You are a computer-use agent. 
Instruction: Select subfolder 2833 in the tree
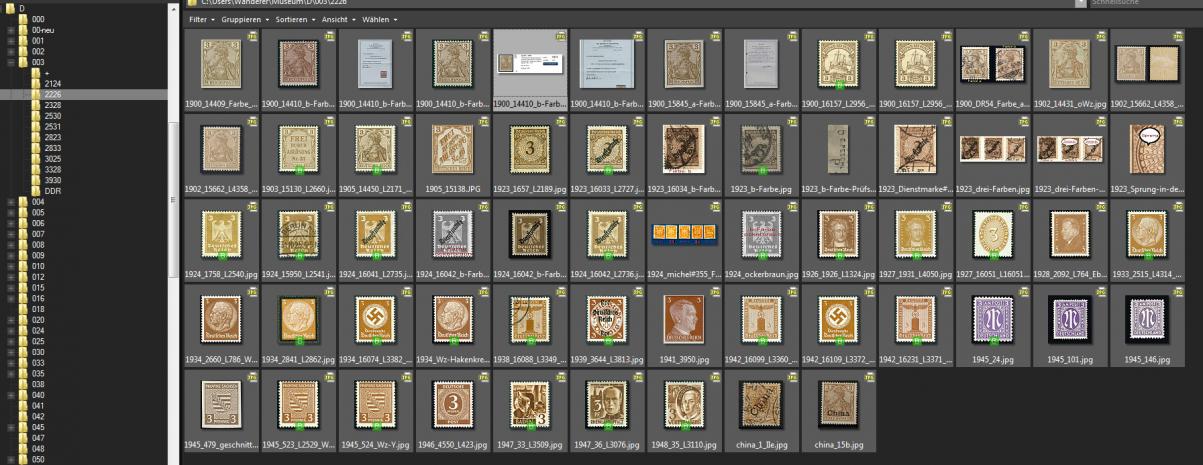46,147
